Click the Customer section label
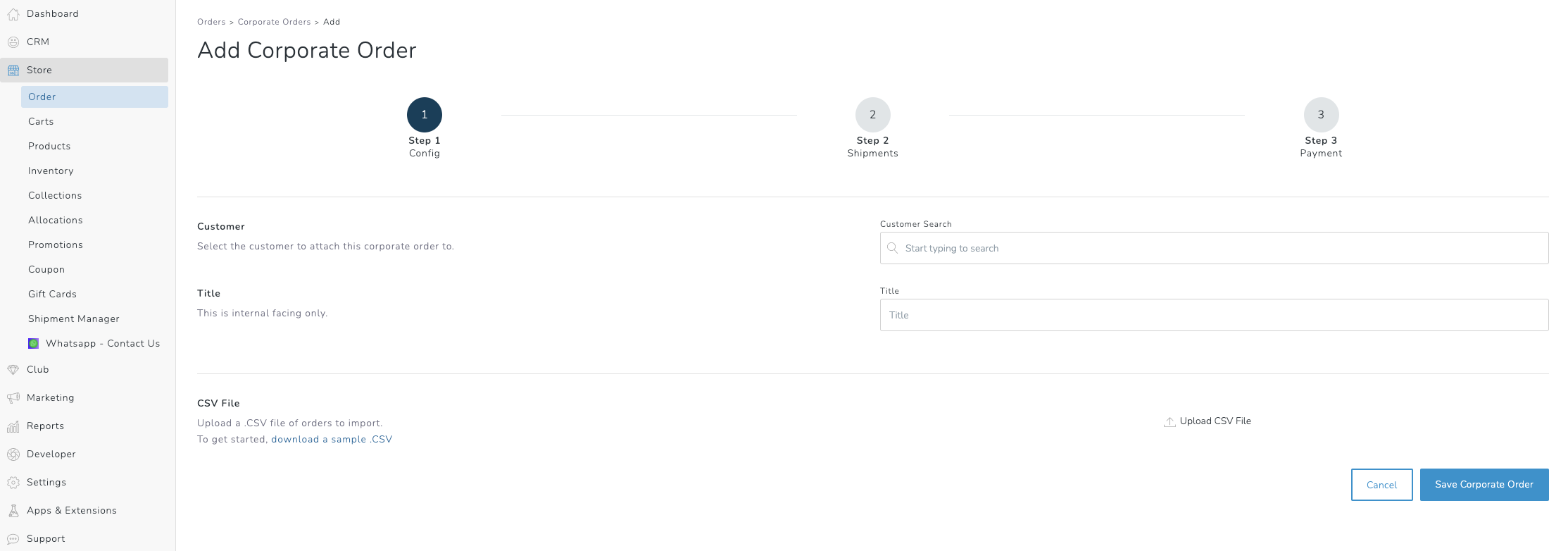Screen dimensions: 1568x551 (x=221, y=226)
